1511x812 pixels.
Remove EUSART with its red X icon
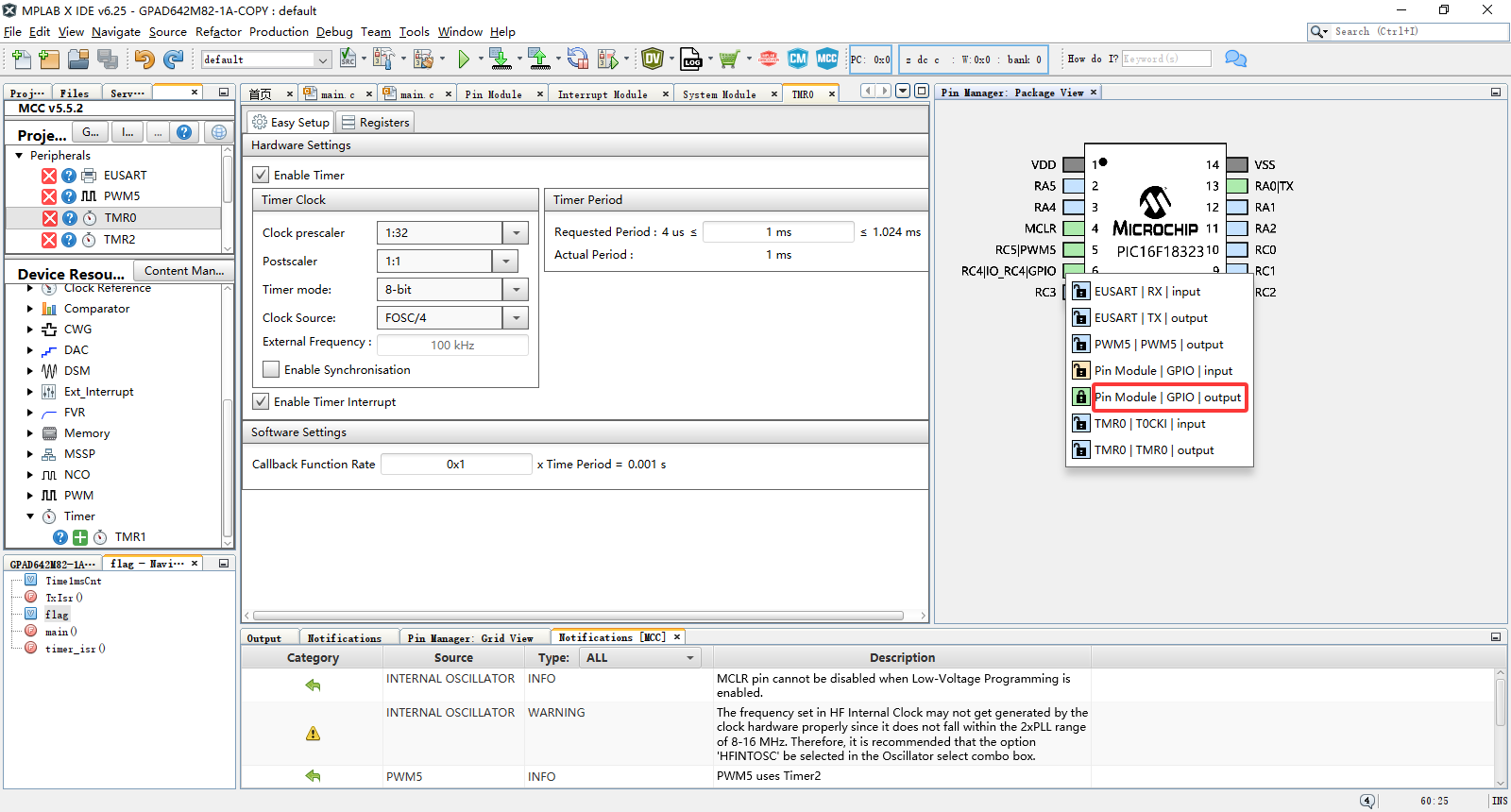[49, 176]
